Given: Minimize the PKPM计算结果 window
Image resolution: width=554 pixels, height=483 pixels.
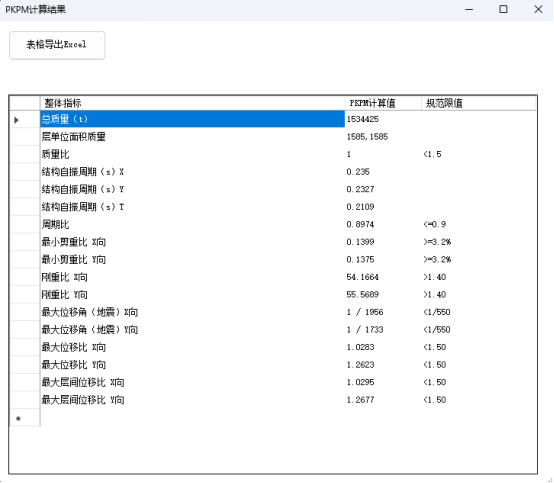Looking at the screenshot, I should click(x=469, y=10).
